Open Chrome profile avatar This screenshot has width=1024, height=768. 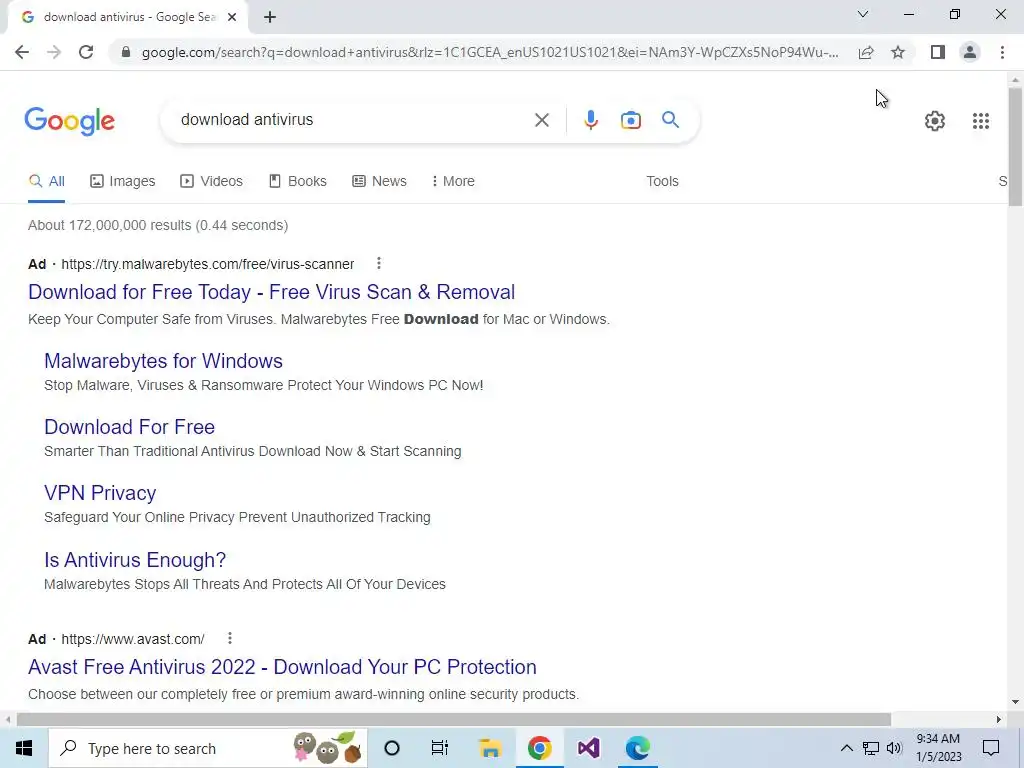coord(970,52)
